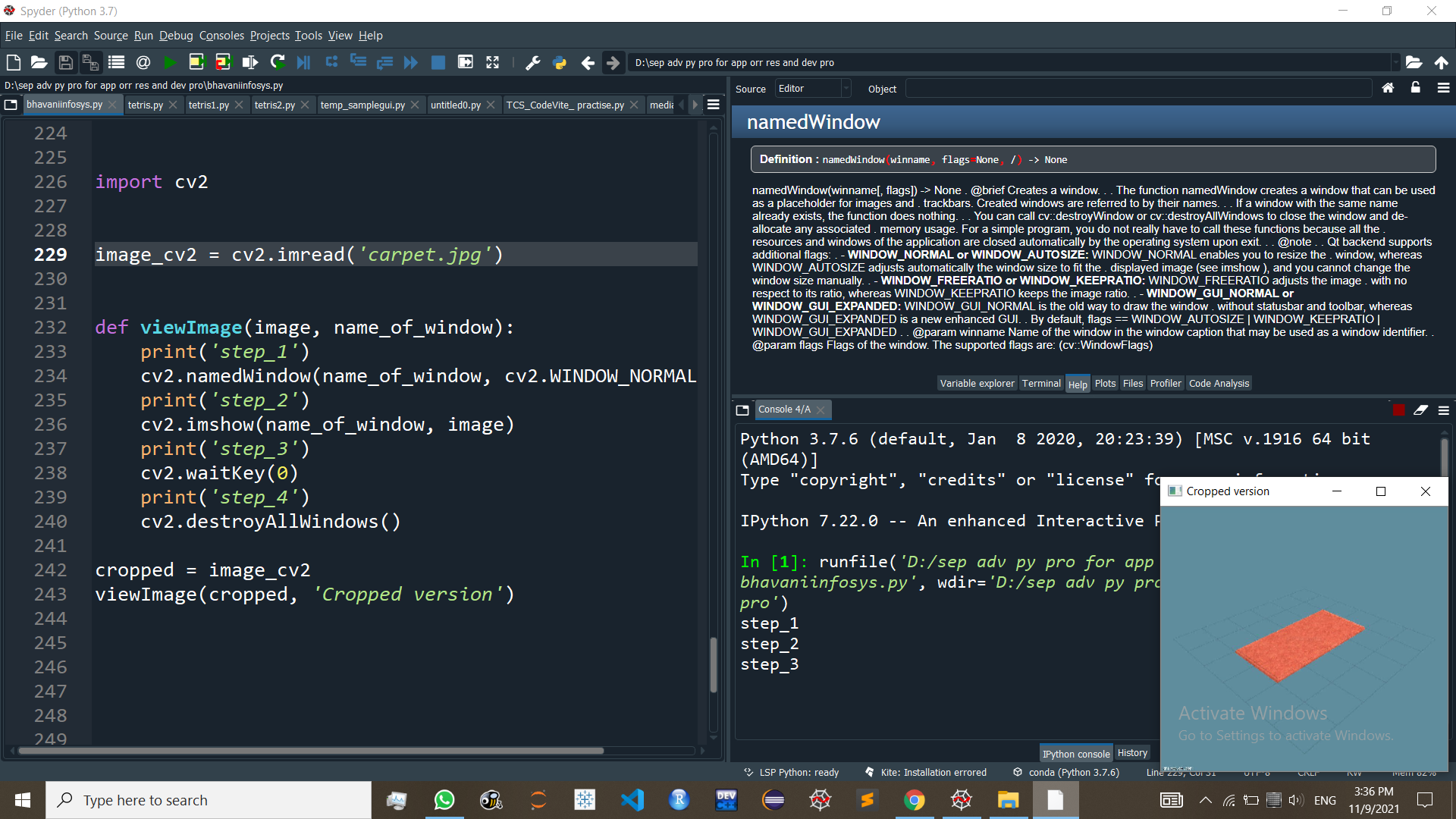Click the console browse tabs icon left of Console 4/A

tap(742, 409)
